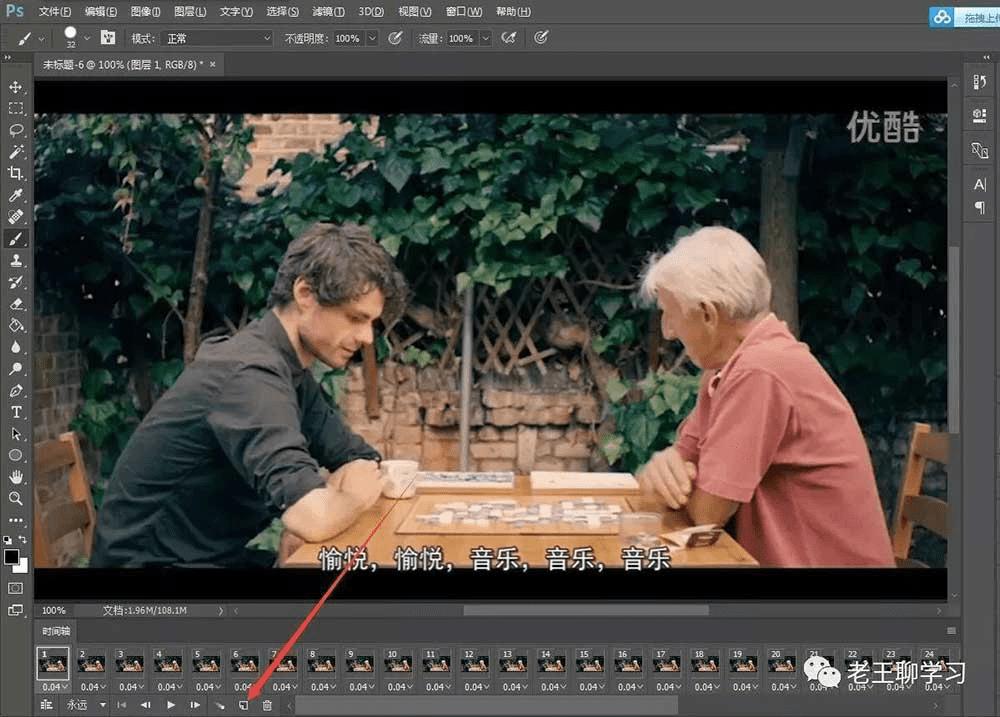1000x717 pixels.
Task: Select the Eyedropper tool
Action: click(x=16, y=195)
